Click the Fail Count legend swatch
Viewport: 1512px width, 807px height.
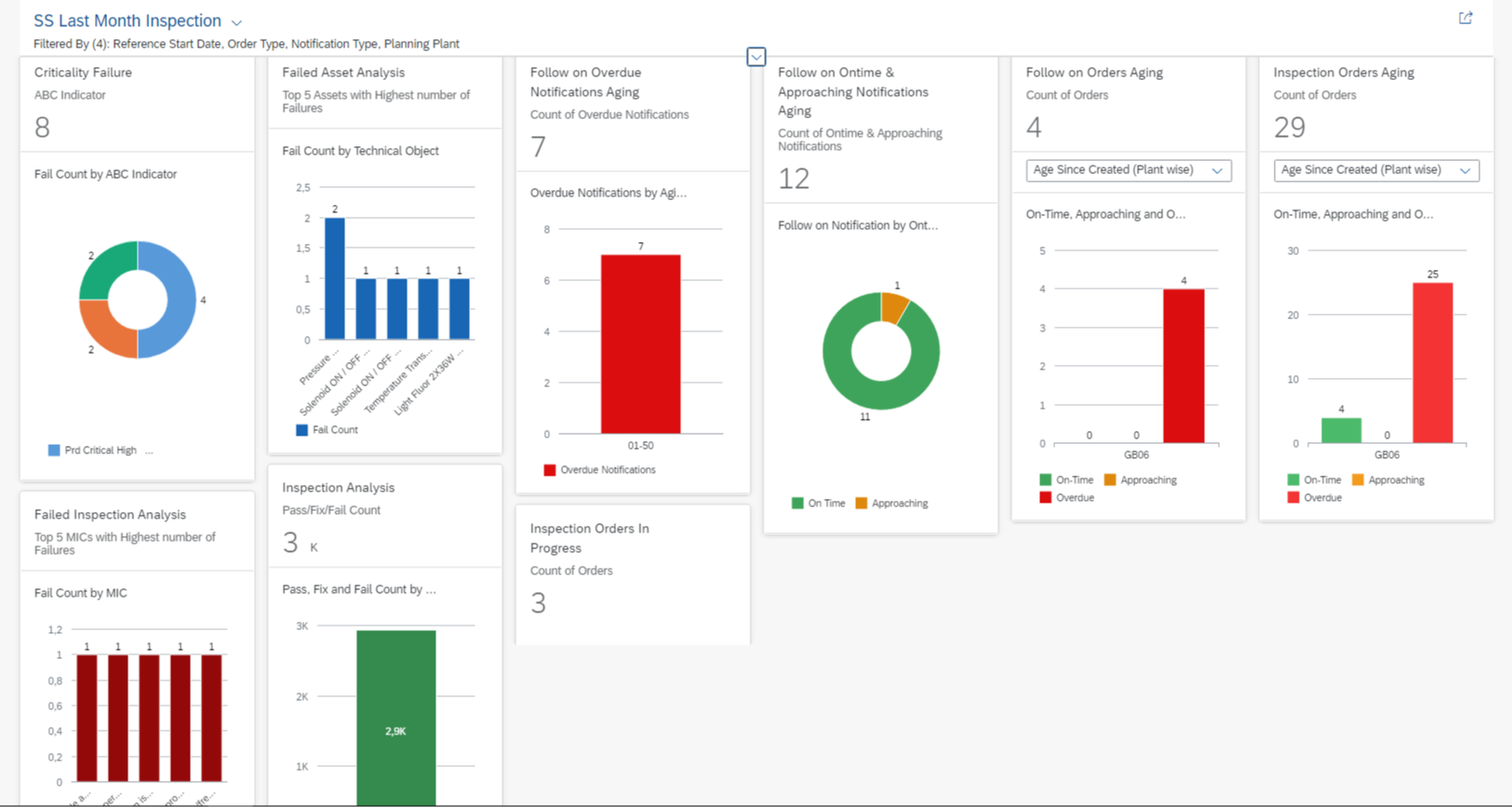pos(301,430)
